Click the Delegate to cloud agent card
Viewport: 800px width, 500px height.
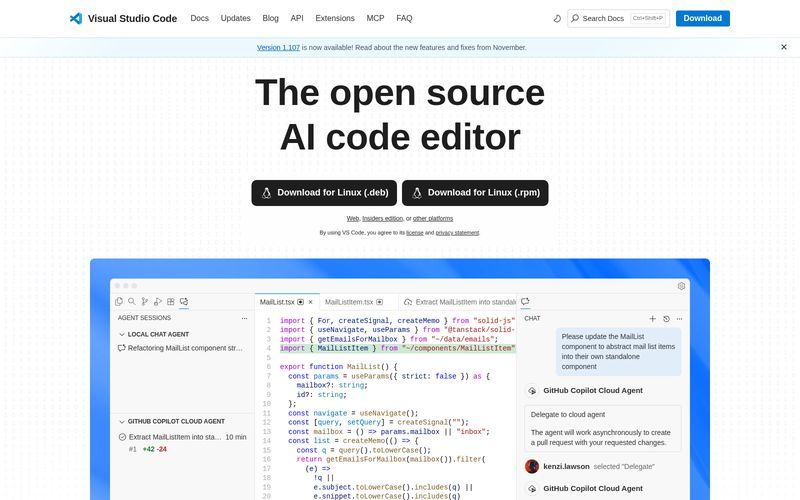[x=603, y=429]
